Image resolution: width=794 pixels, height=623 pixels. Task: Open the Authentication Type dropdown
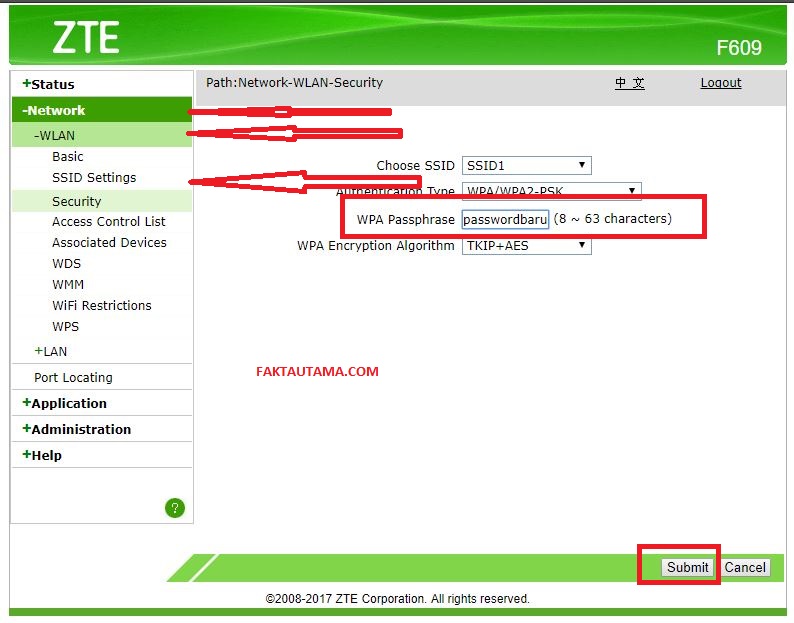(551, 190)
